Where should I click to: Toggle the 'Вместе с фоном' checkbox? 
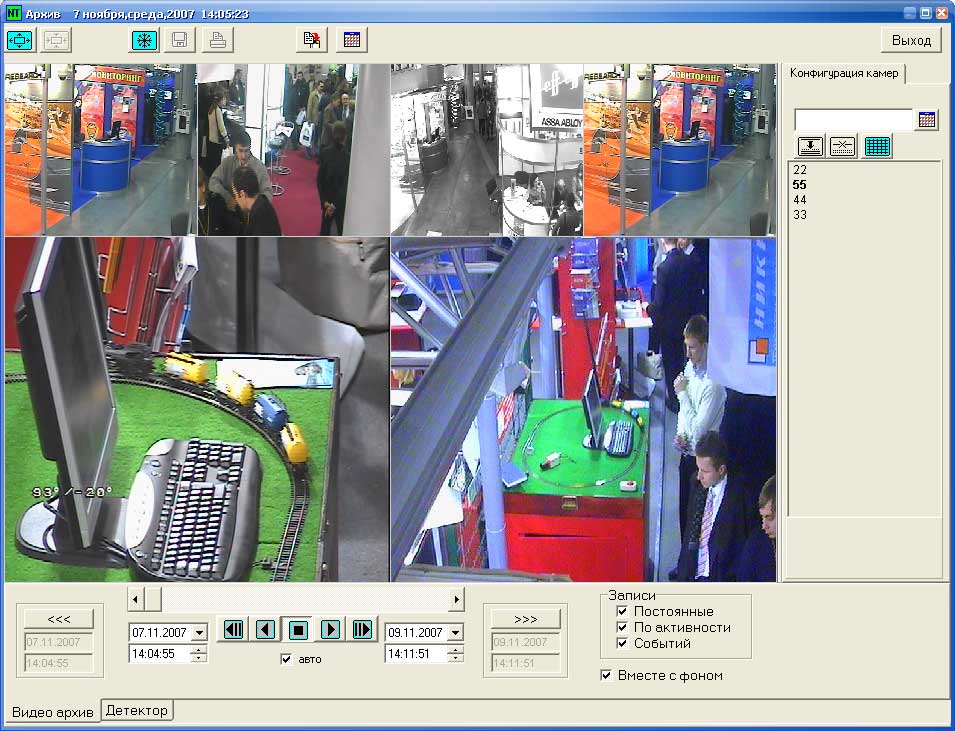pos(606,675)
